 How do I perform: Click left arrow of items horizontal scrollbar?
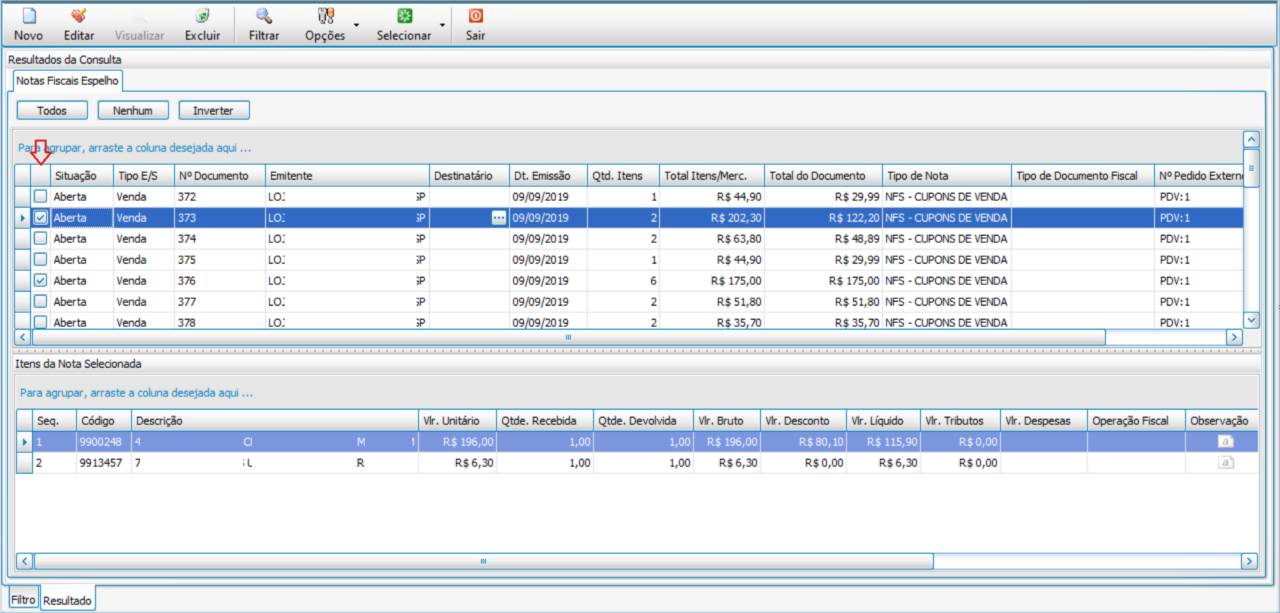pos(26,562)
